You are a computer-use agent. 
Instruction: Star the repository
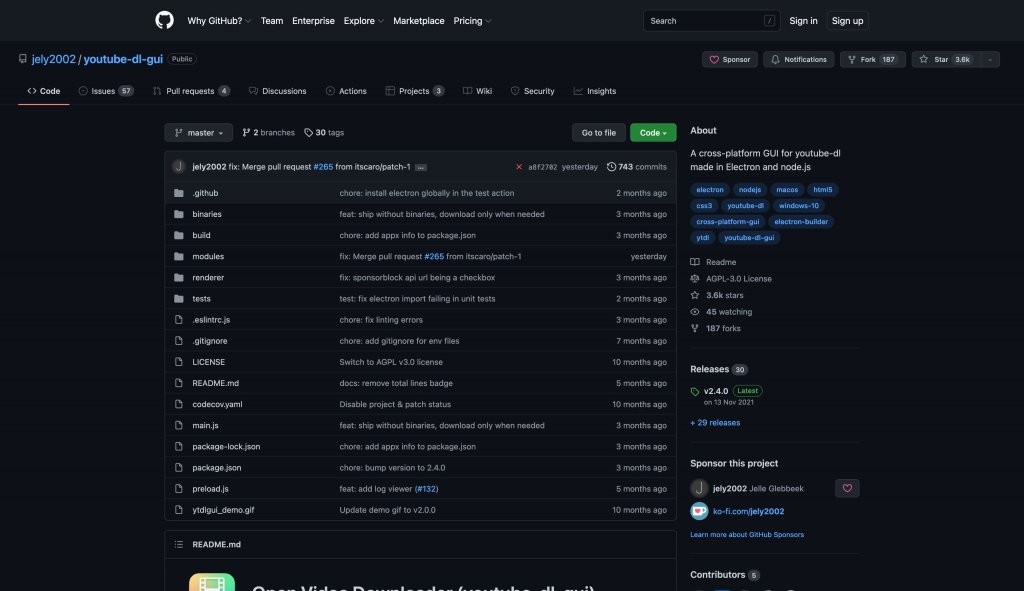946,59
